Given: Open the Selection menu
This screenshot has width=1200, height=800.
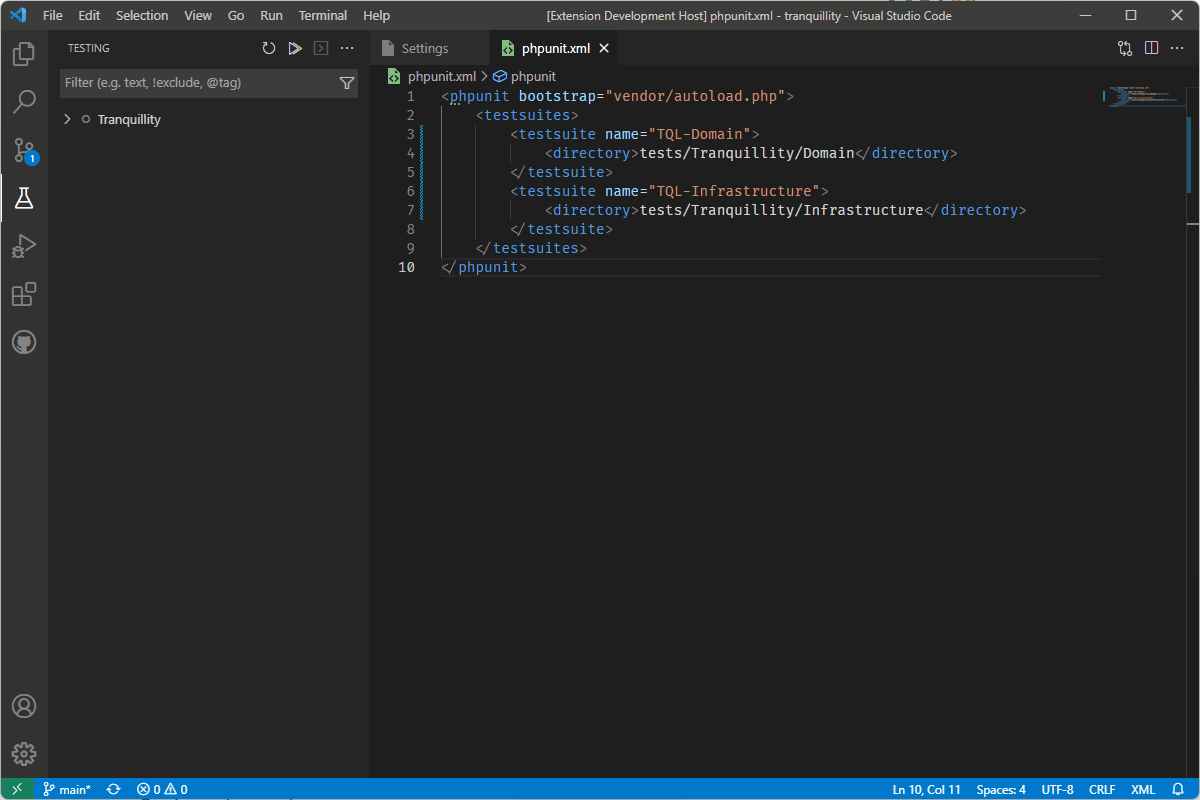Looking at the screenshot, I should [x=142, y=16].
